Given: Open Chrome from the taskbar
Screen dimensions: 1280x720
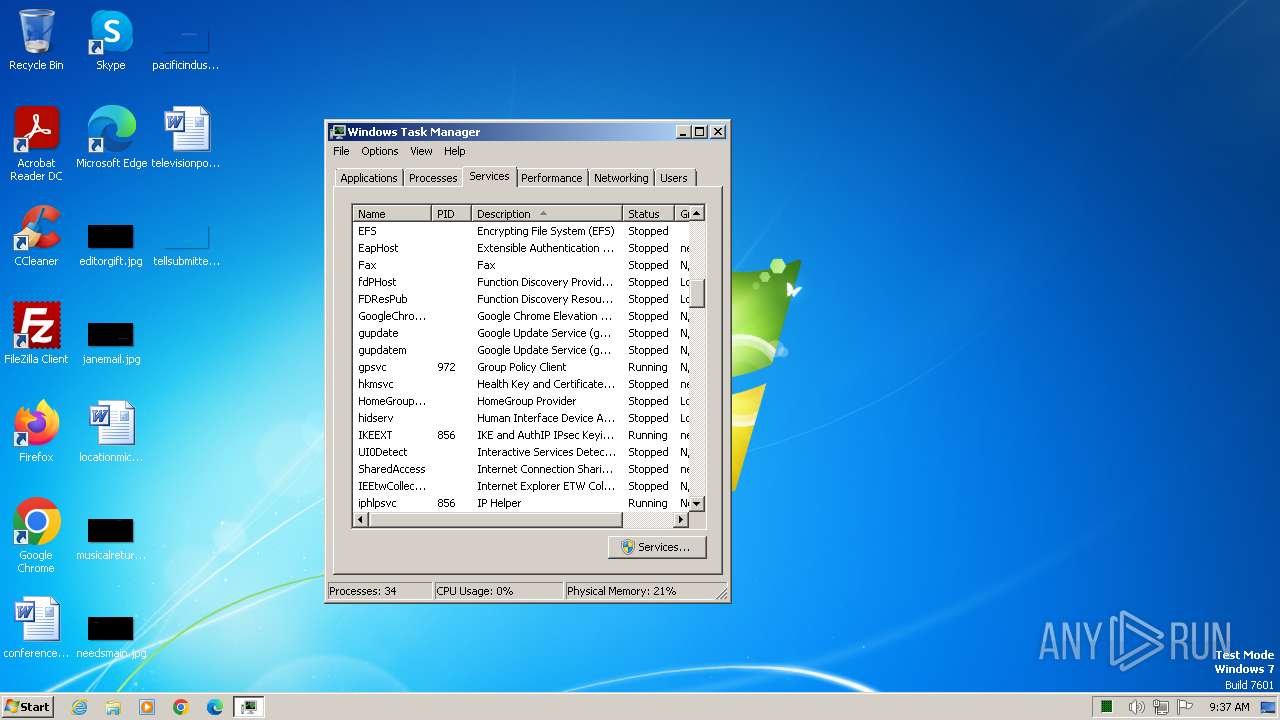Looking at the screenshot, I should (x=181, y=707).
